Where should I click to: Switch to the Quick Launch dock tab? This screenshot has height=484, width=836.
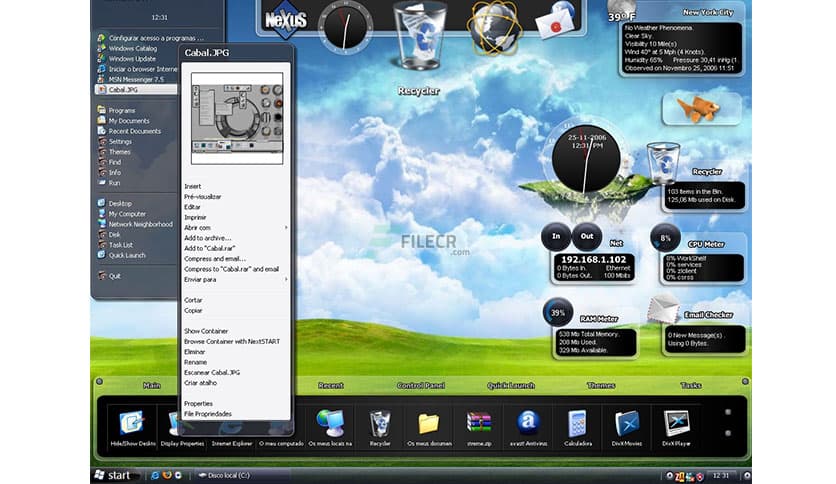pos(511,385)
